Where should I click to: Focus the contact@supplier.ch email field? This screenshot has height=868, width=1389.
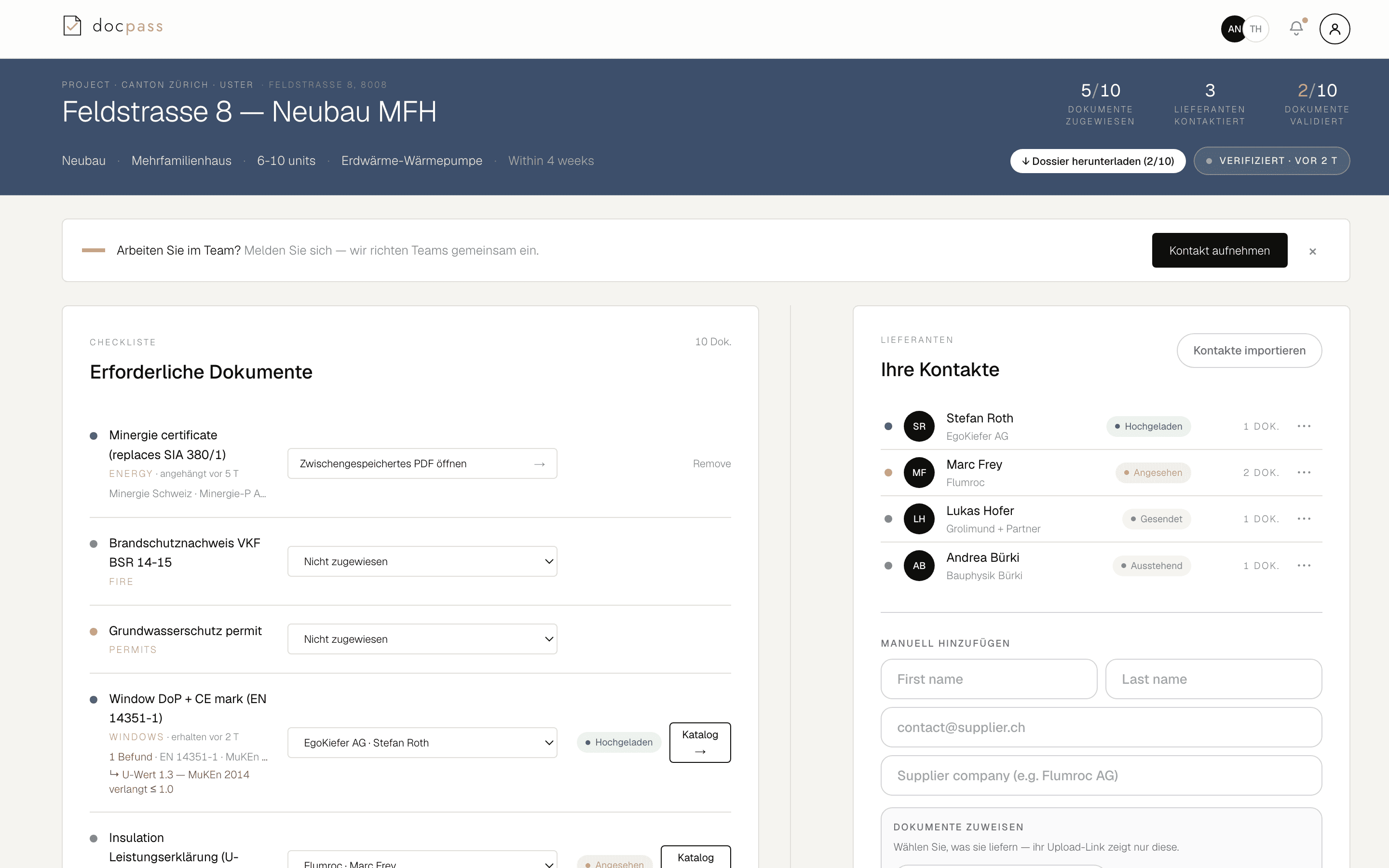1101,727
